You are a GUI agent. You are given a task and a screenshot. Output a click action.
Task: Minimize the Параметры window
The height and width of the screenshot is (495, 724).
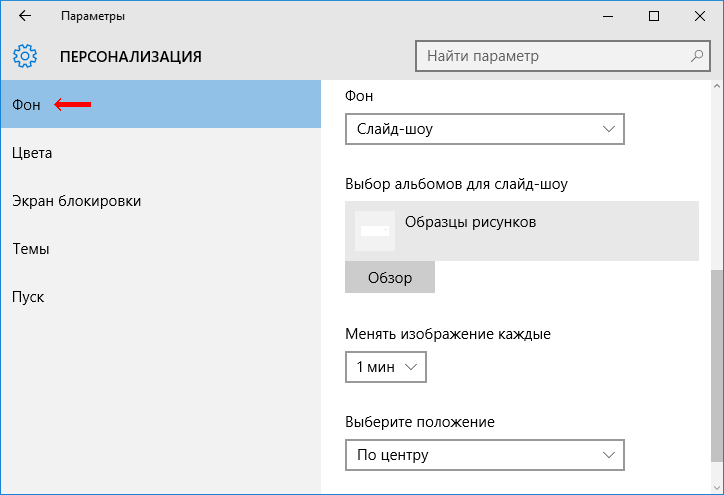click(x=608, y=16)
